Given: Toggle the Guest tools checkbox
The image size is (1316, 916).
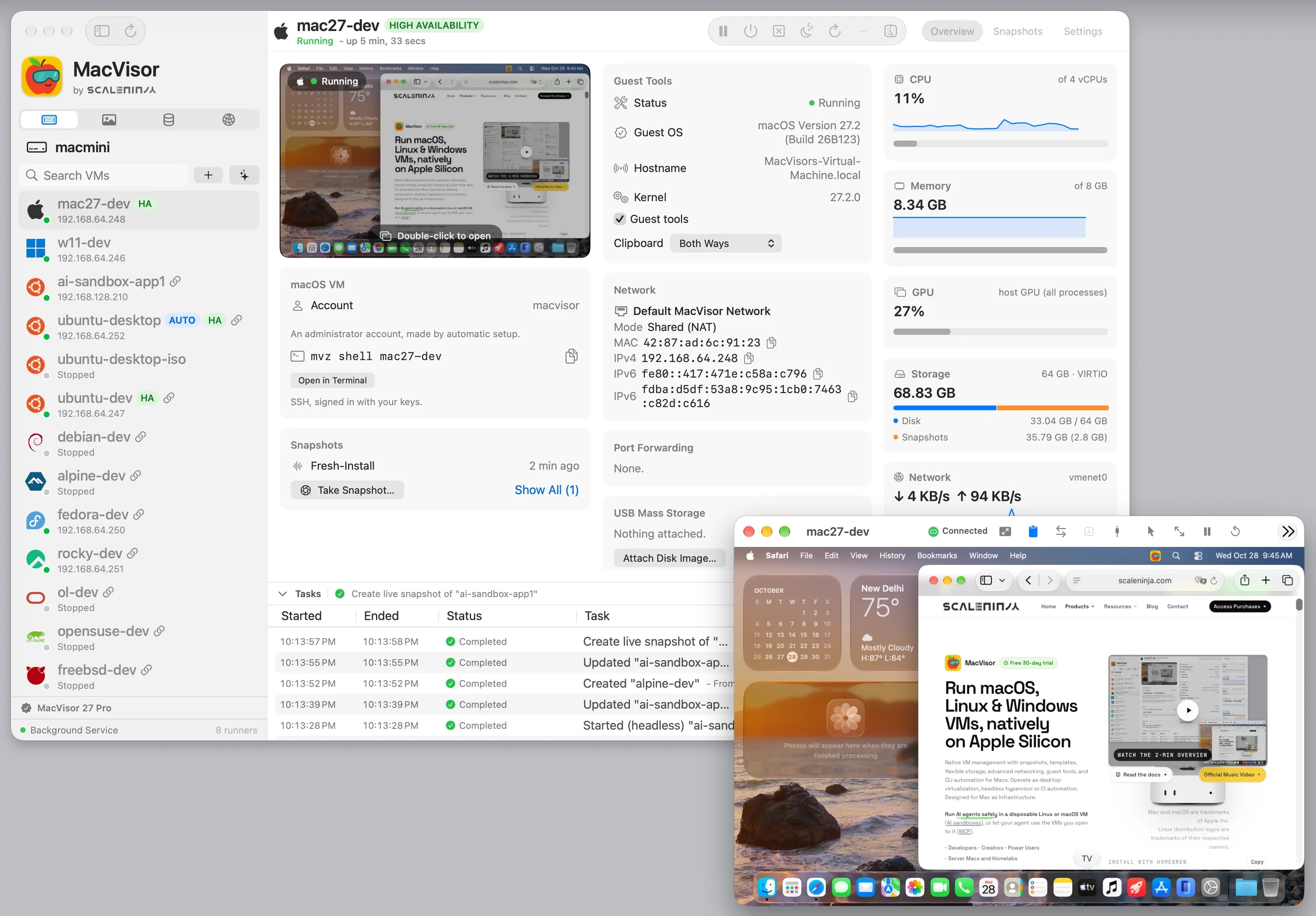Looking at the screenshot, I should 620,219.
